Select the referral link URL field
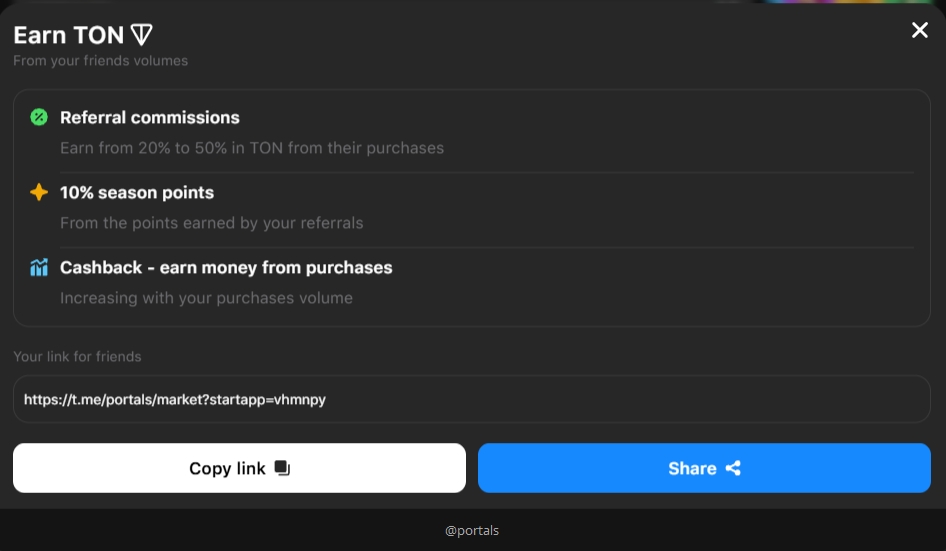Screen dimensions: 946x551 coord(471,399)
